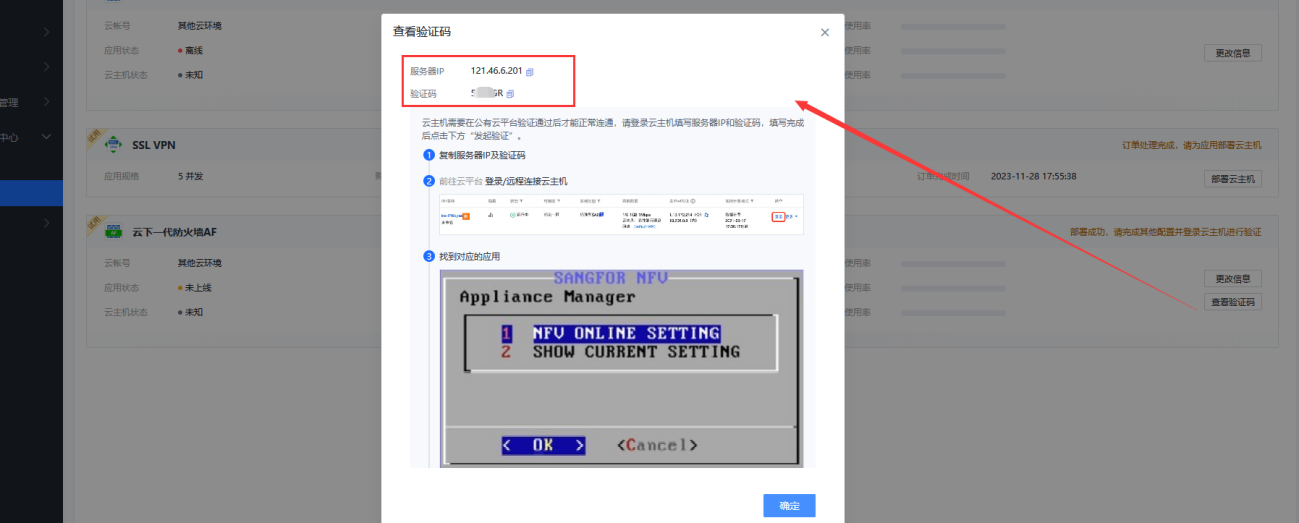Screen dimensions: 1299x523
Task: Click the copy icon beside the 验证码 value
Action: [x=510, y=94]
